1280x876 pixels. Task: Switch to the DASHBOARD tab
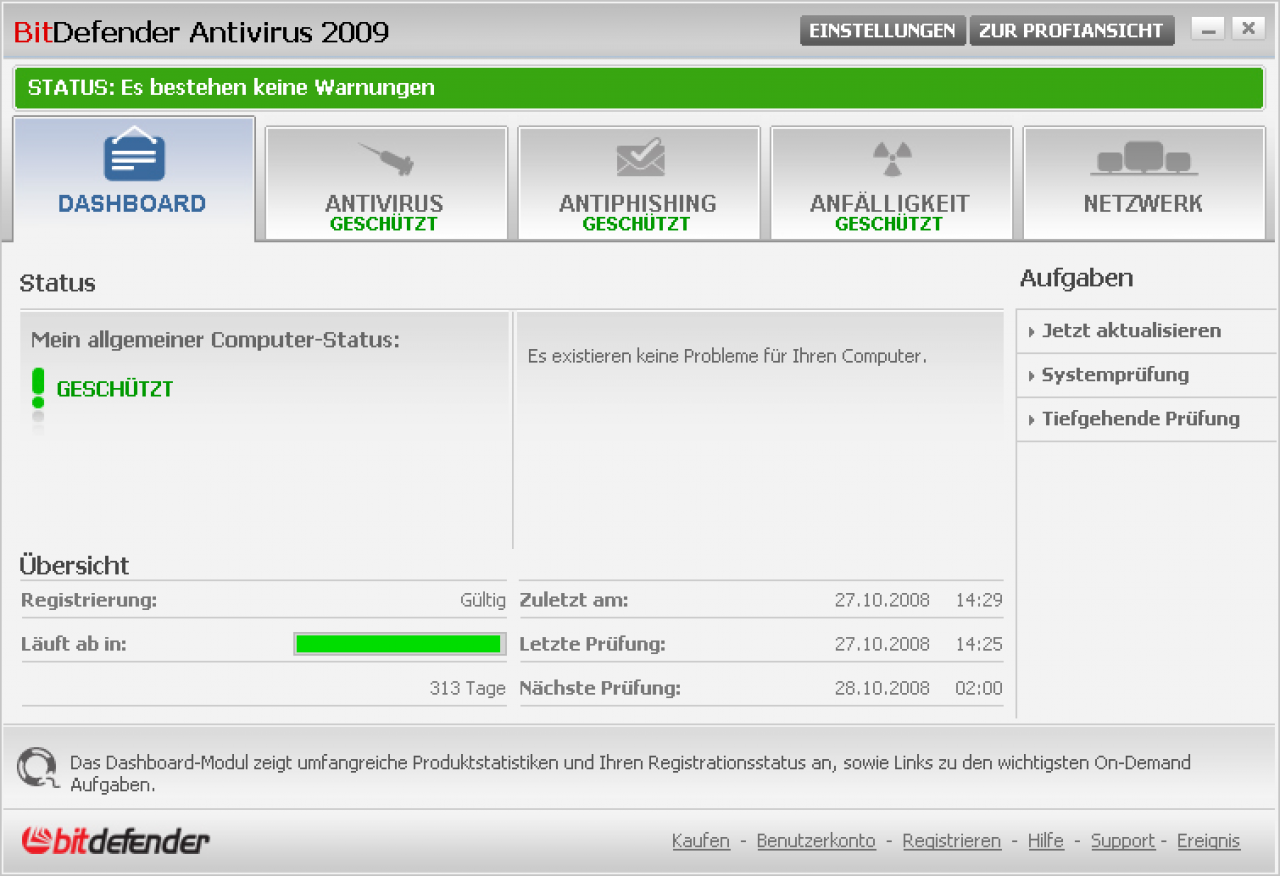[x=134, y=178]
